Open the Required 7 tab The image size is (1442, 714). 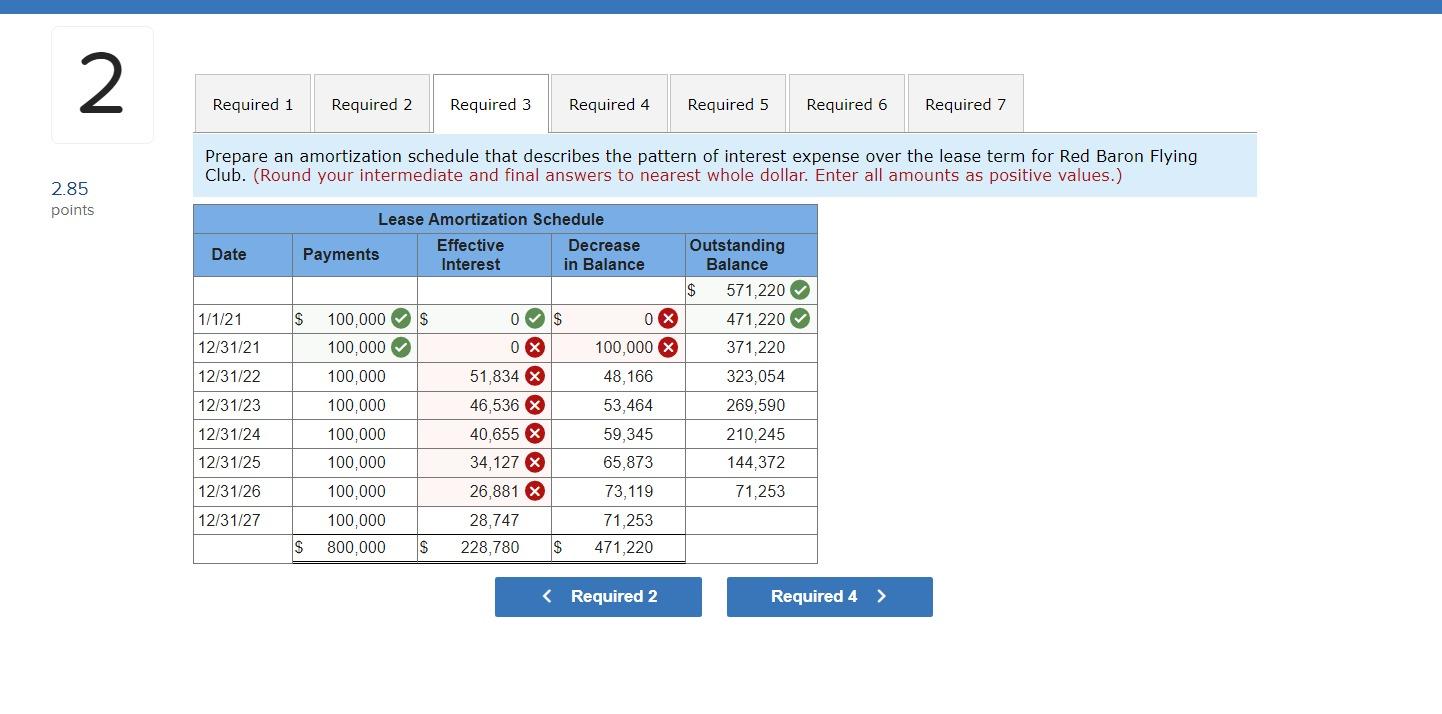pyautogui.click(x=964, y=103)
